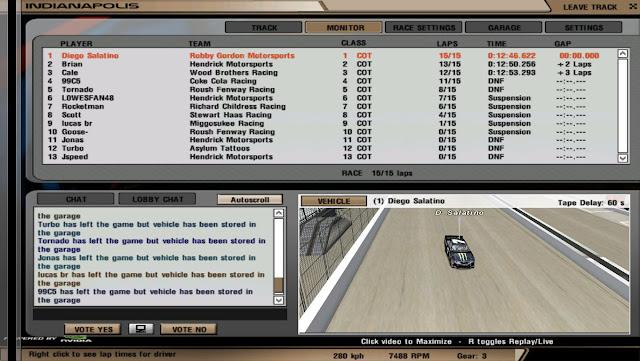640x361 pixels.
Task: Click the 'Gear: 3' readout
Action: click(x=472, y=356)
